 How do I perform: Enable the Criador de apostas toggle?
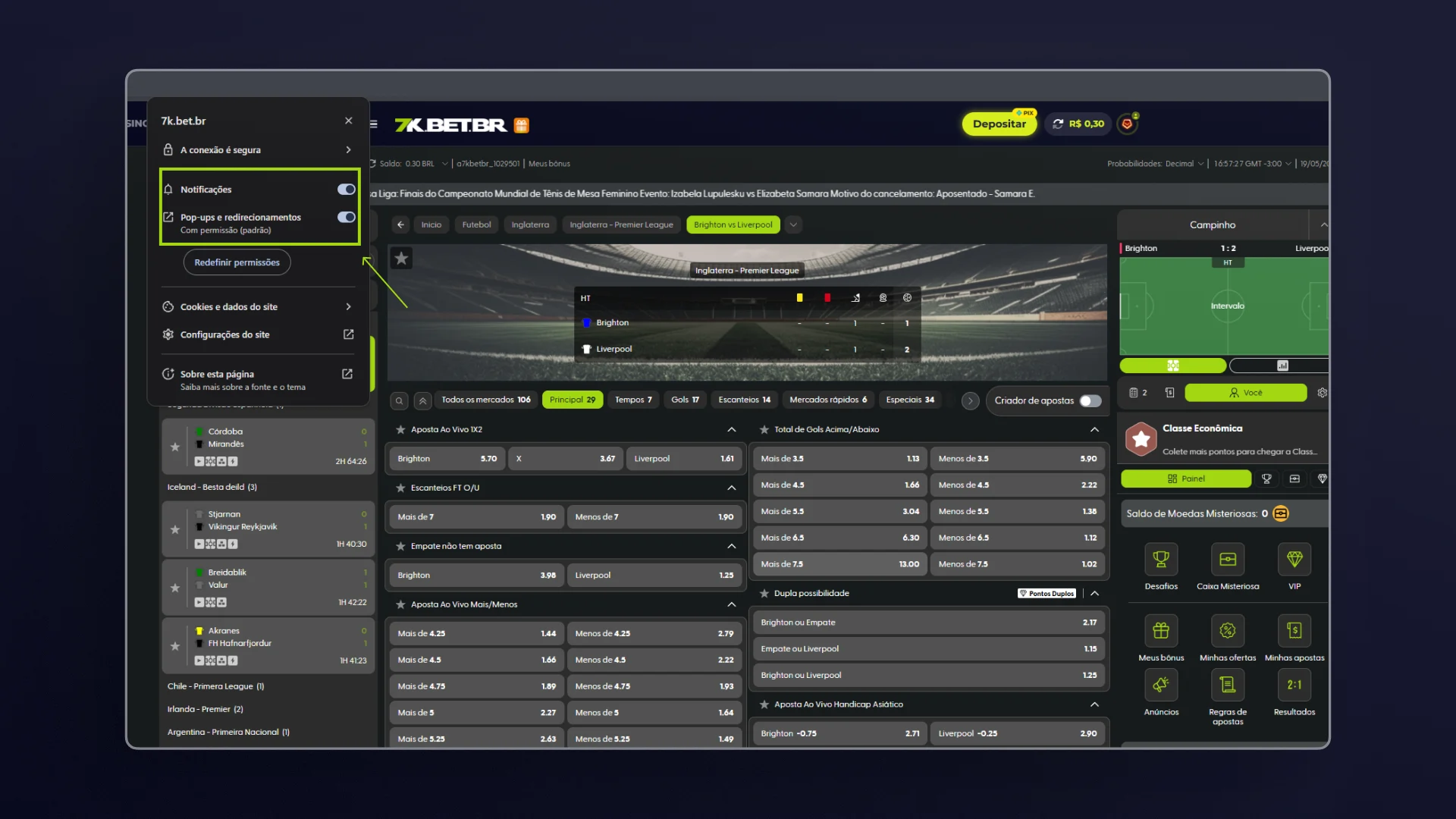(1090, 401)
